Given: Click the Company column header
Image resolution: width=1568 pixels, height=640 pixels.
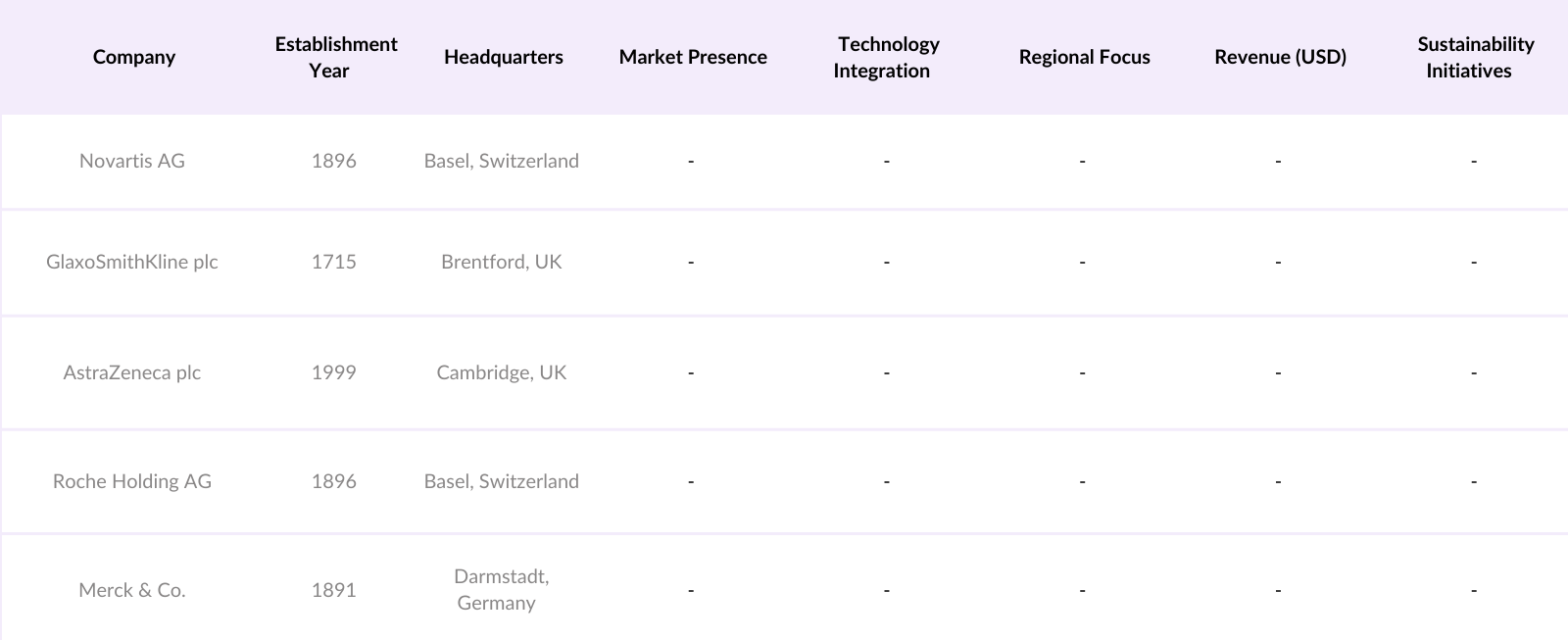Looking at the screenshot, I should pos(133,57).
